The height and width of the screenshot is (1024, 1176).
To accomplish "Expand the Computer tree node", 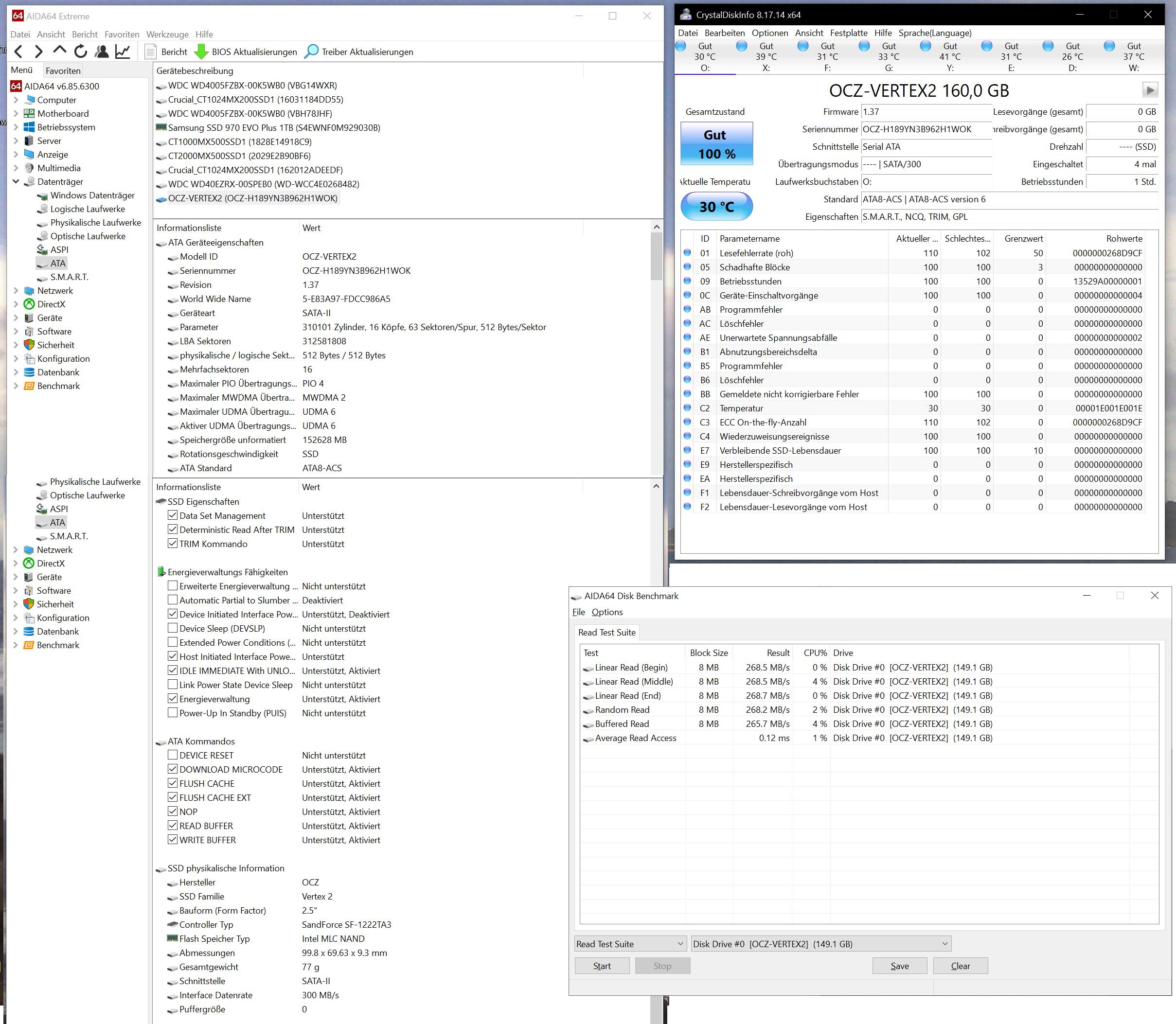I will (x=16, y=100).
